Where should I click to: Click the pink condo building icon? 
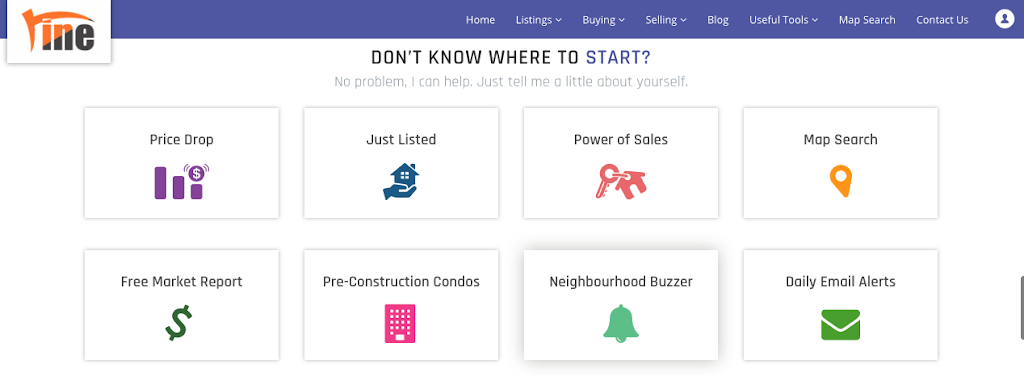coord(400,323)
